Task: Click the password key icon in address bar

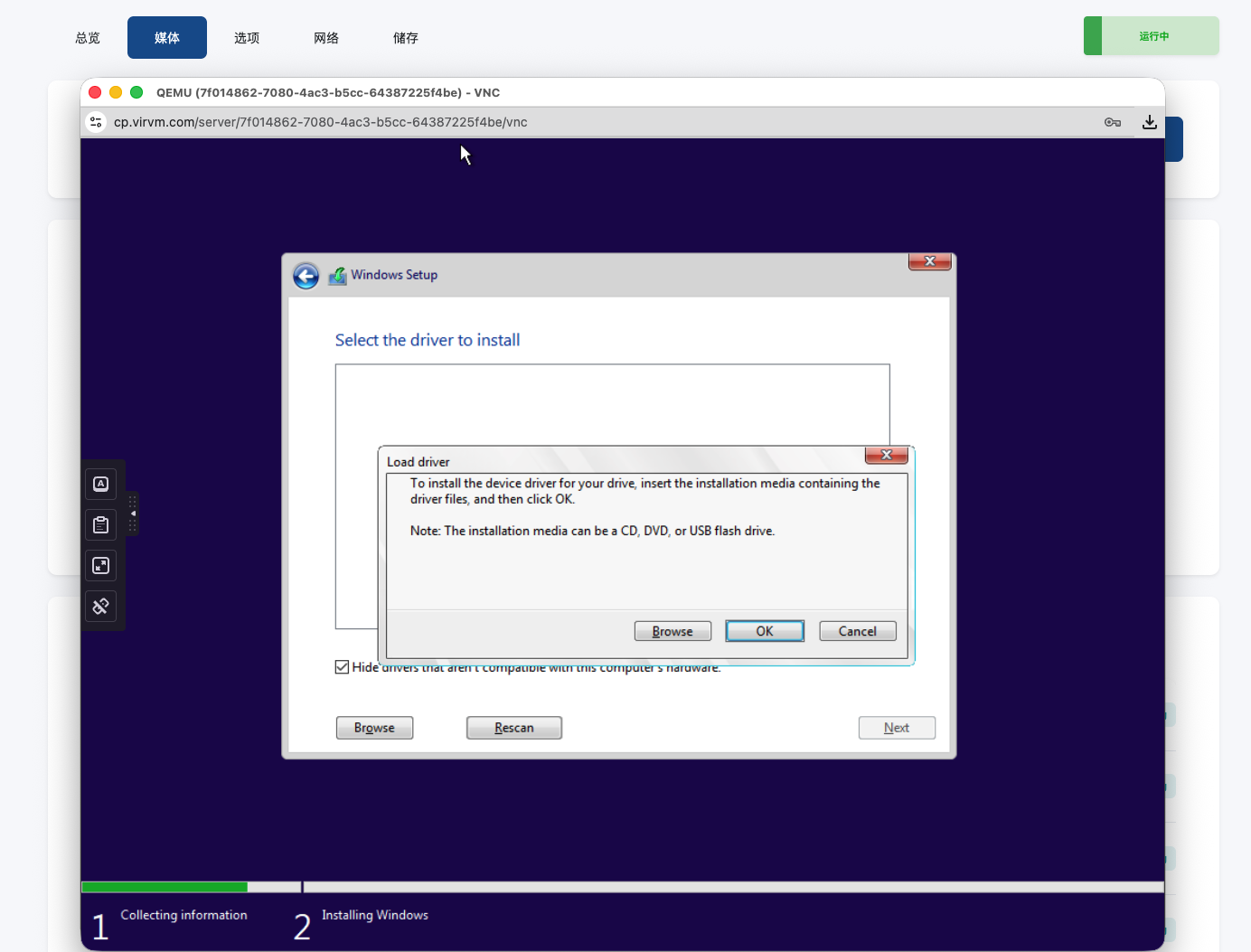Action: 1113,122
